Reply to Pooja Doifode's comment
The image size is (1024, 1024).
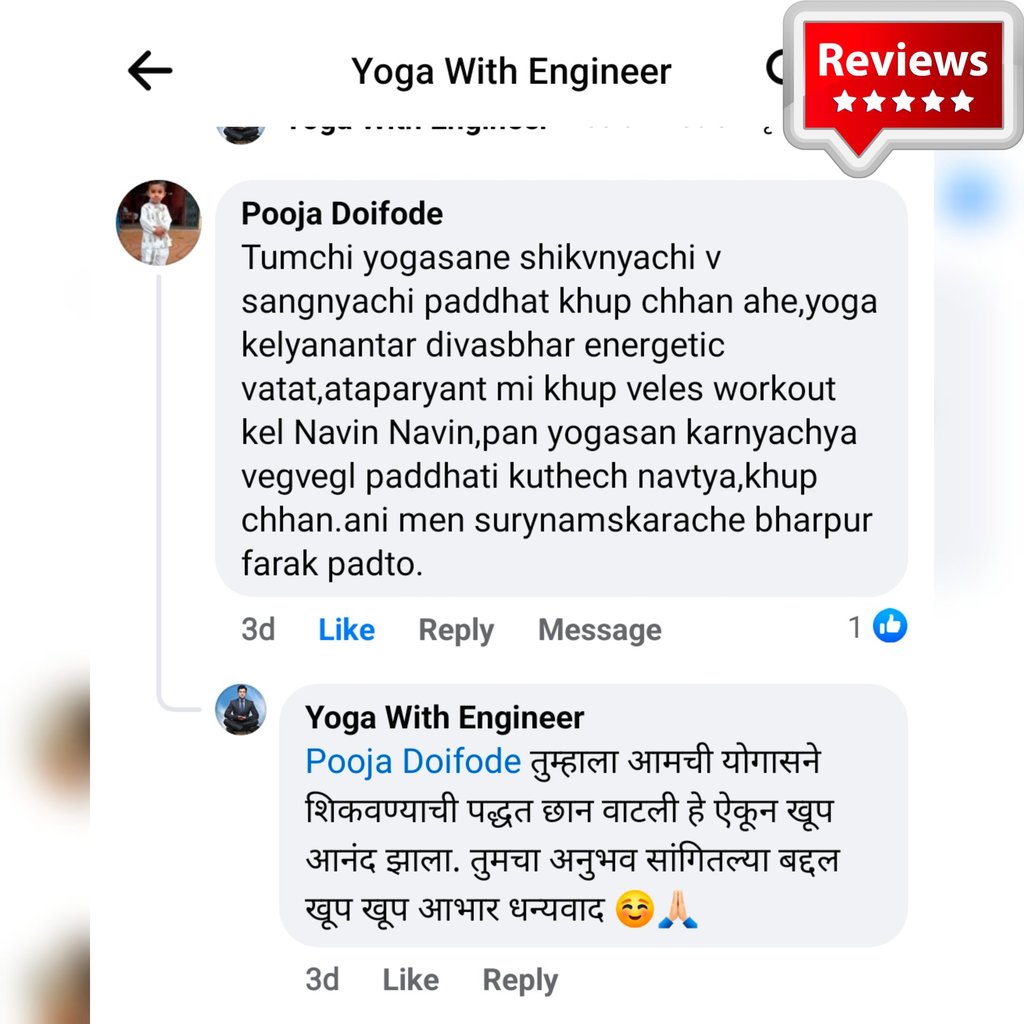pos(456,630)
